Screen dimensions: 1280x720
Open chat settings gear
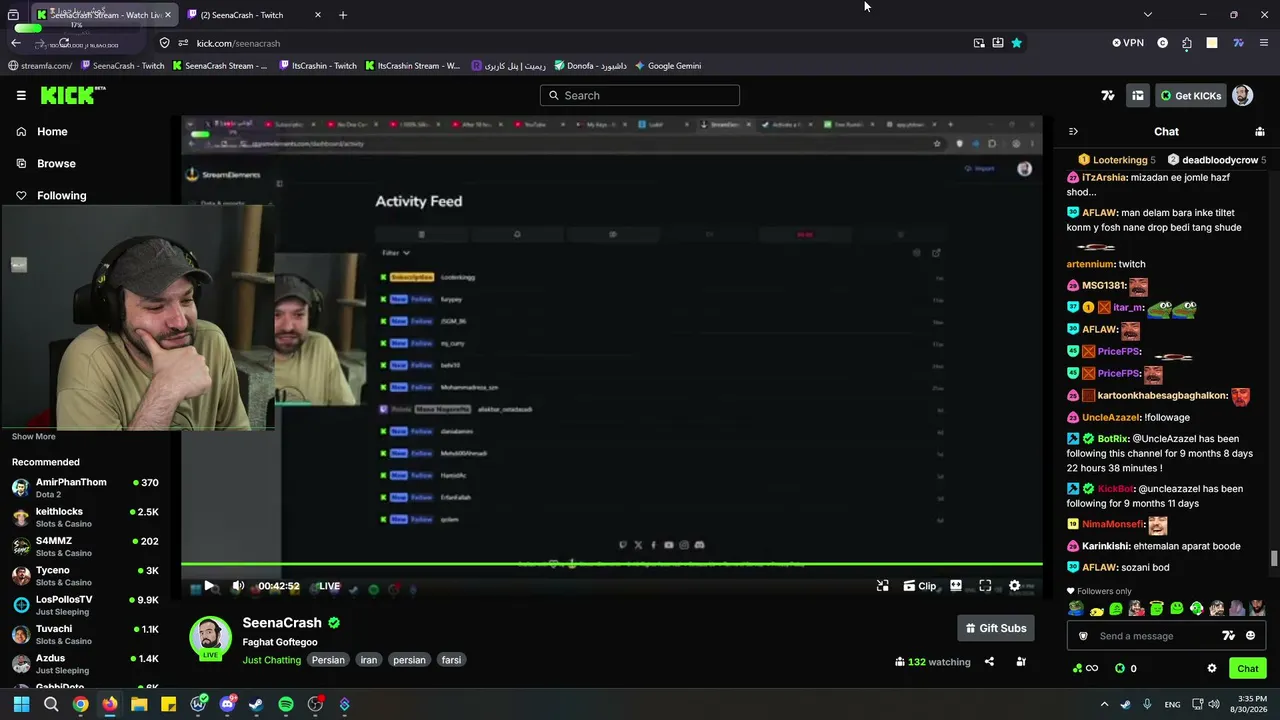coord(1212,668)
